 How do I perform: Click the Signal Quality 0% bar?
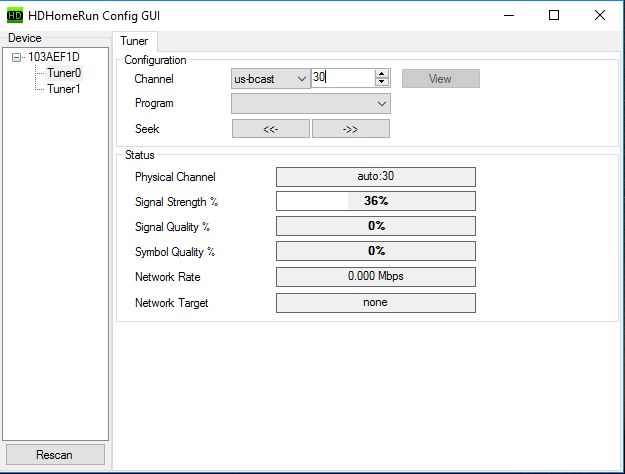click(375, 226)
